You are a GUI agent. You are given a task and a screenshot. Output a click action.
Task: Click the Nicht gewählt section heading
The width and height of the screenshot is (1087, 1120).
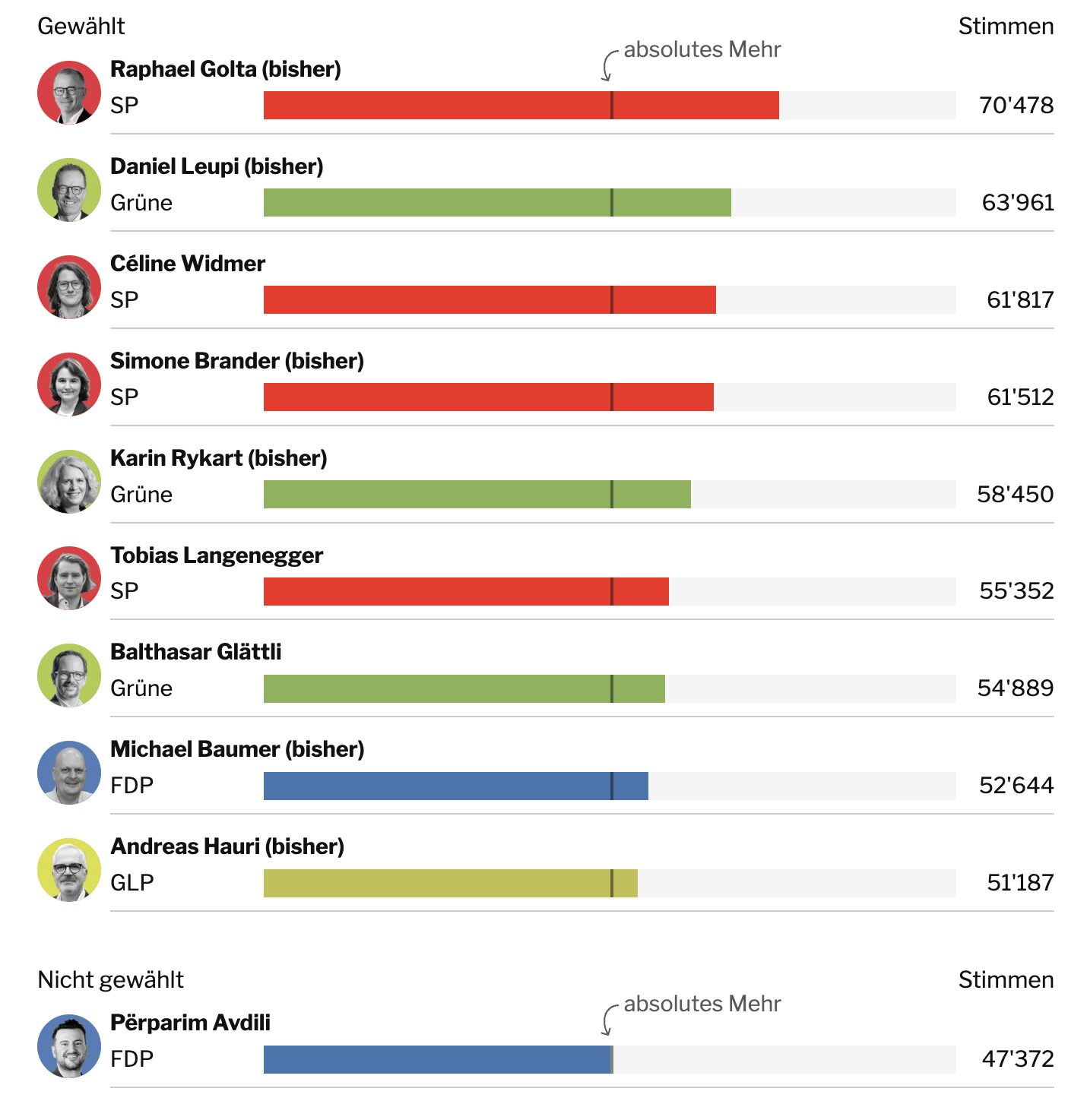pos(111,980)
